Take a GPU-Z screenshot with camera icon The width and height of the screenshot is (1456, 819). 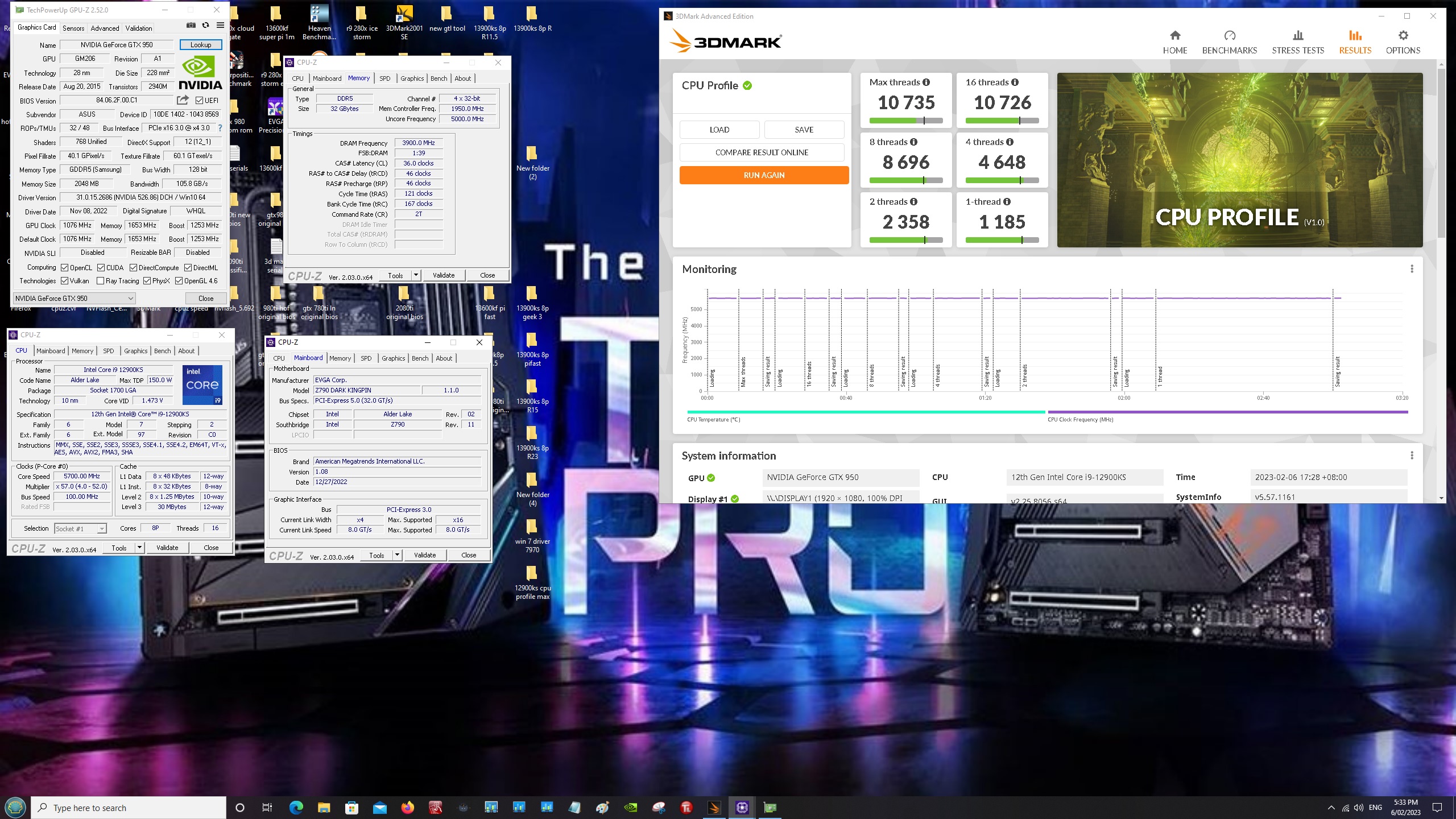[x=191, y=26]
